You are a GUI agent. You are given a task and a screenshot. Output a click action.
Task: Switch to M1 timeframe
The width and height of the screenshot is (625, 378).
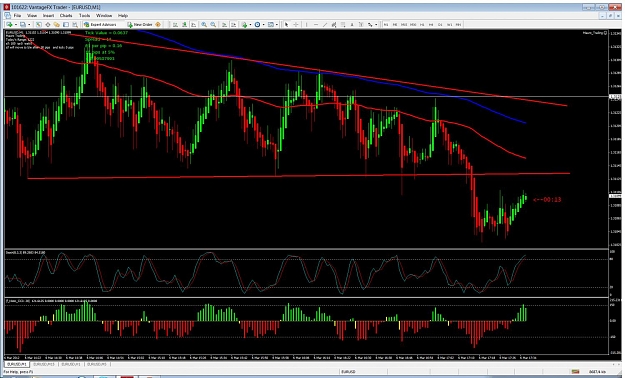click(386, 24)
